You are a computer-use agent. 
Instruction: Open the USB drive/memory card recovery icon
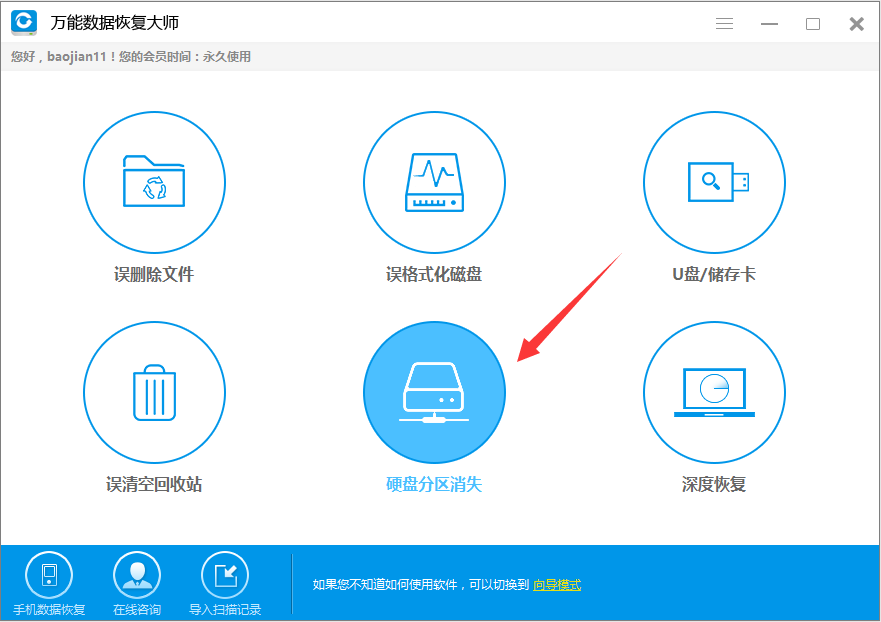(x=714, y=181)
